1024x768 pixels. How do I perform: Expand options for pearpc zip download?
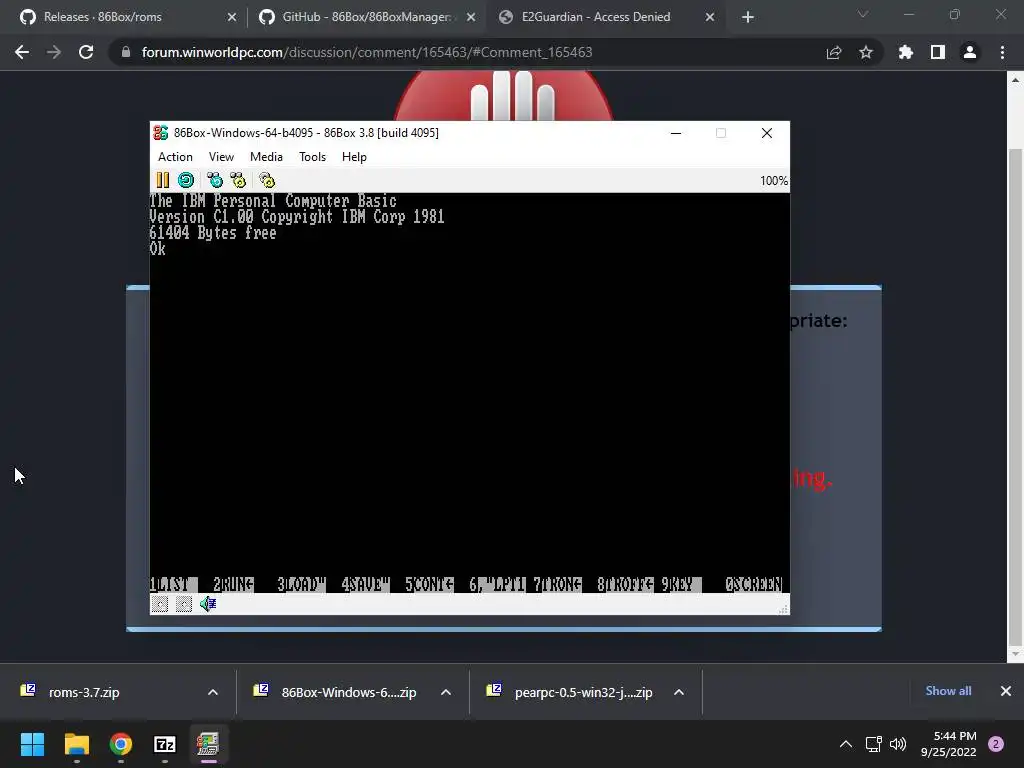click(x=679, y=692)
